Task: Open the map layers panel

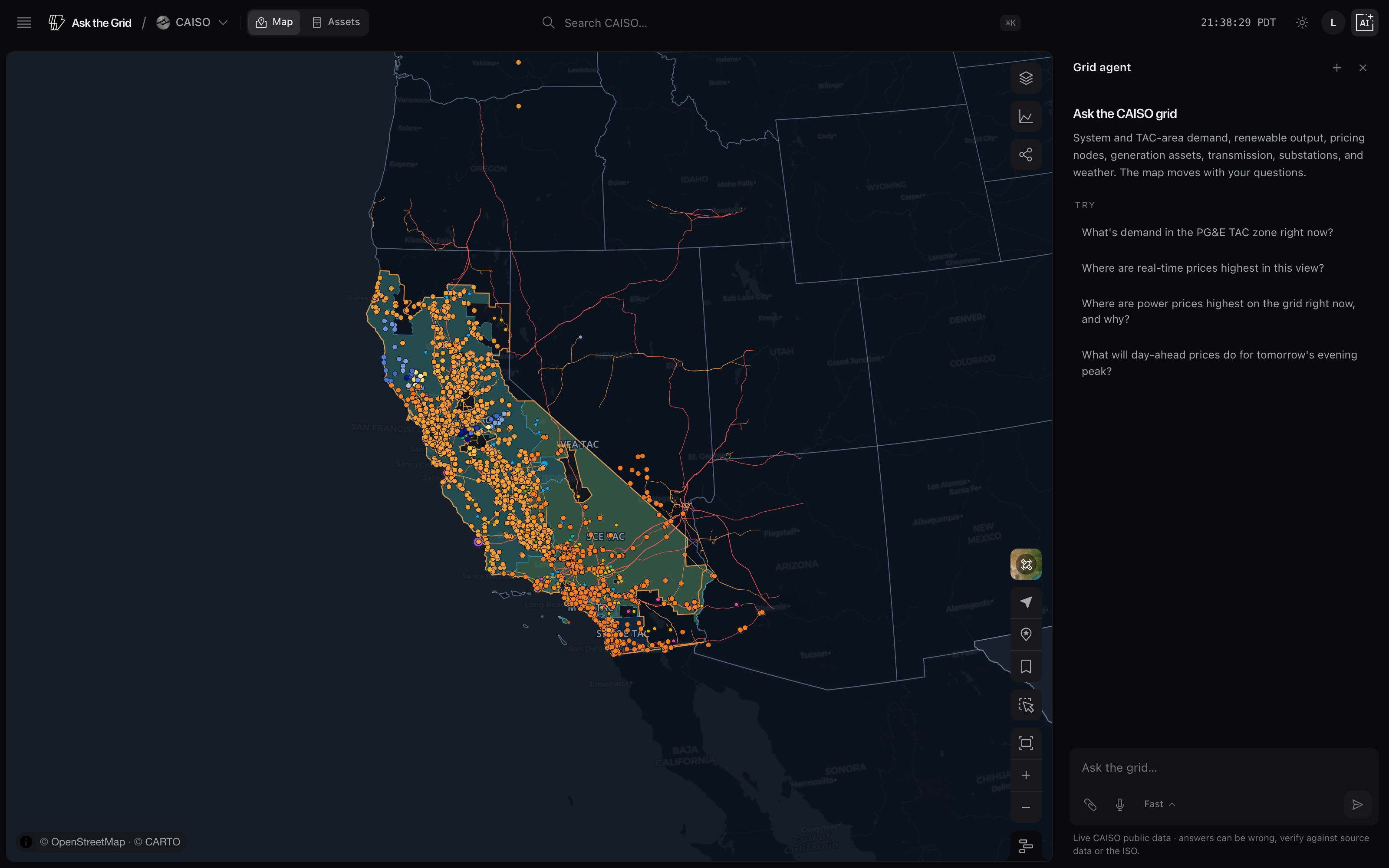Action: pos(1026,78)
